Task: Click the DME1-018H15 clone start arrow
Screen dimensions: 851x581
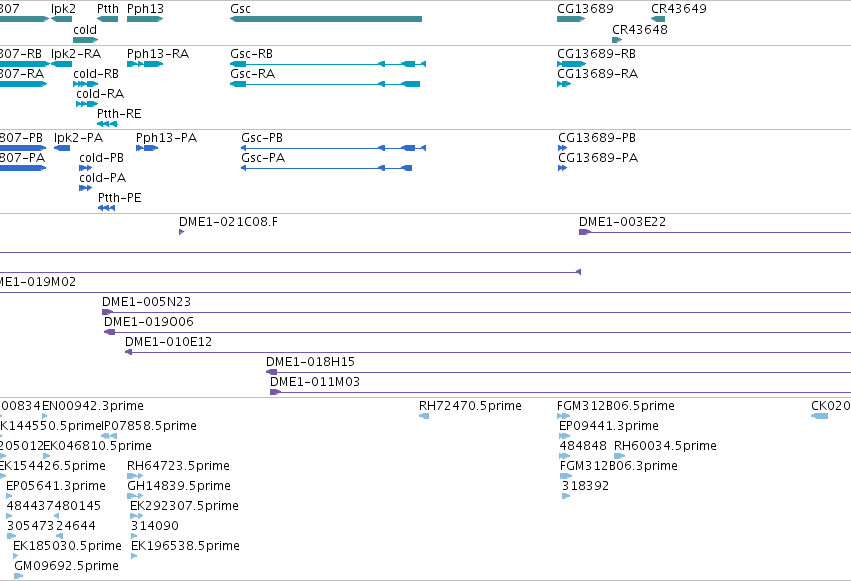Action: tap(271, 372)
